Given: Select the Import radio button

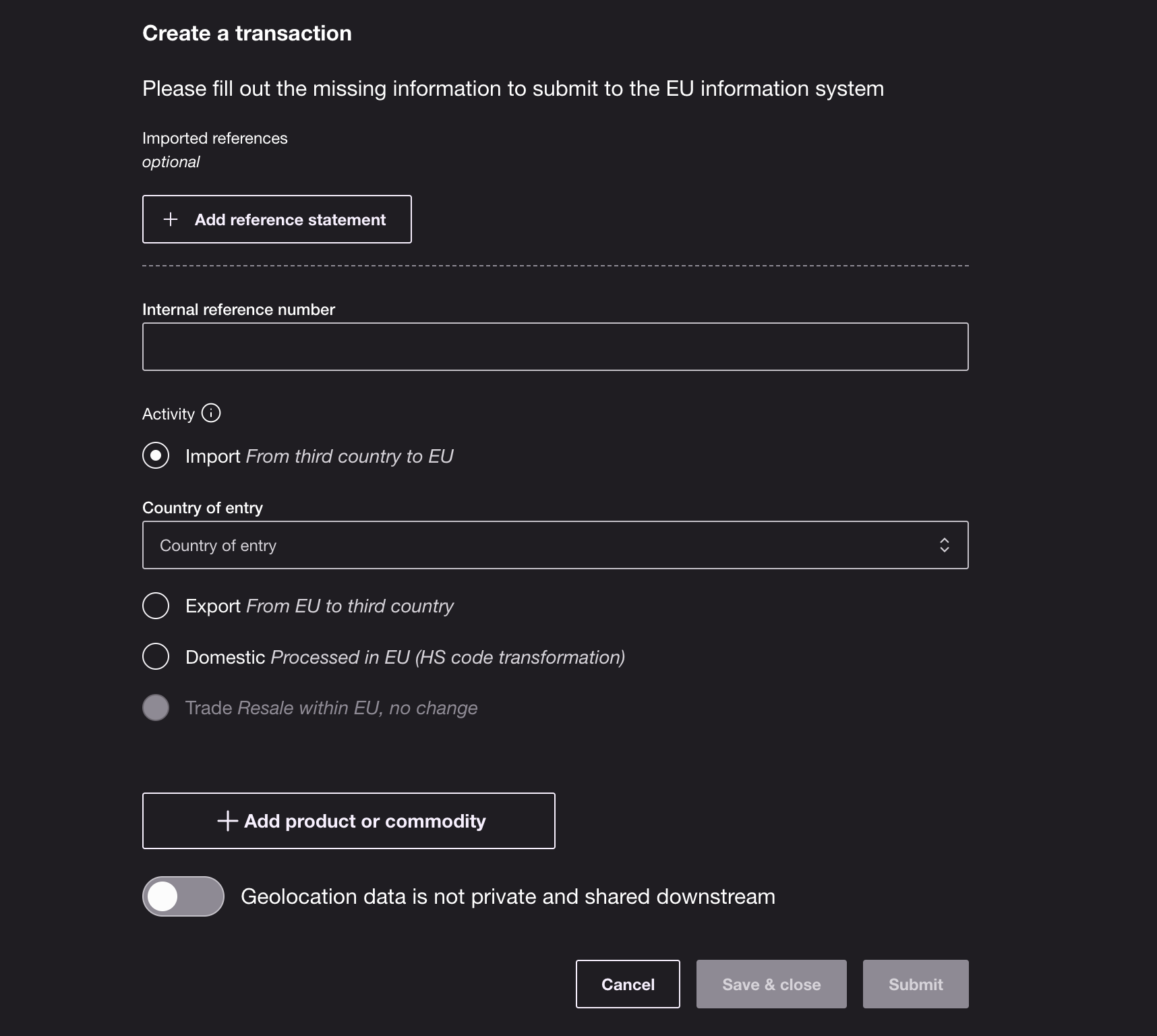Looking at the screenshot, I should point(156,455).
